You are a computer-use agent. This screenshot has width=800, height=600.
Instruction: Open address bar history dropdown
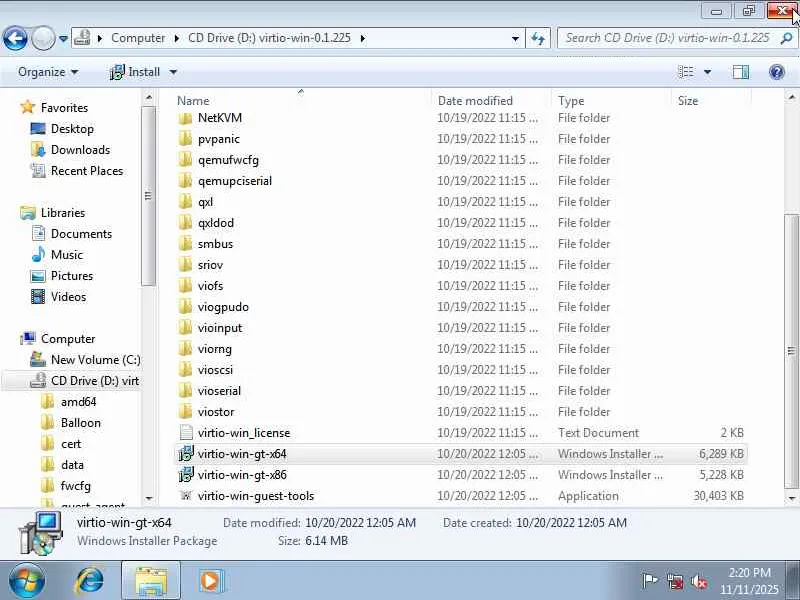(x=515, y=39)
